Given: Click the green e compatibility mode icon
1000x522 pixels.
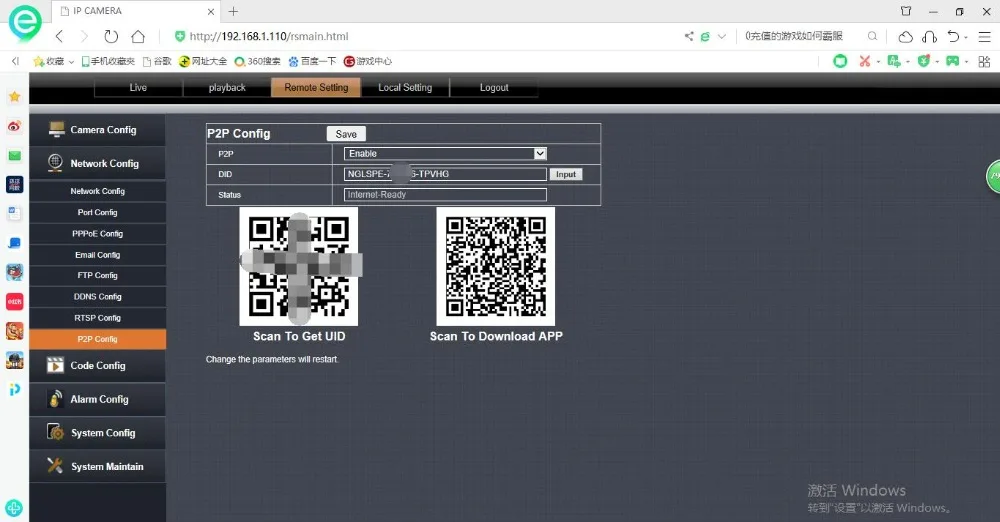Looking at the screenshot, I should [705, 36].
